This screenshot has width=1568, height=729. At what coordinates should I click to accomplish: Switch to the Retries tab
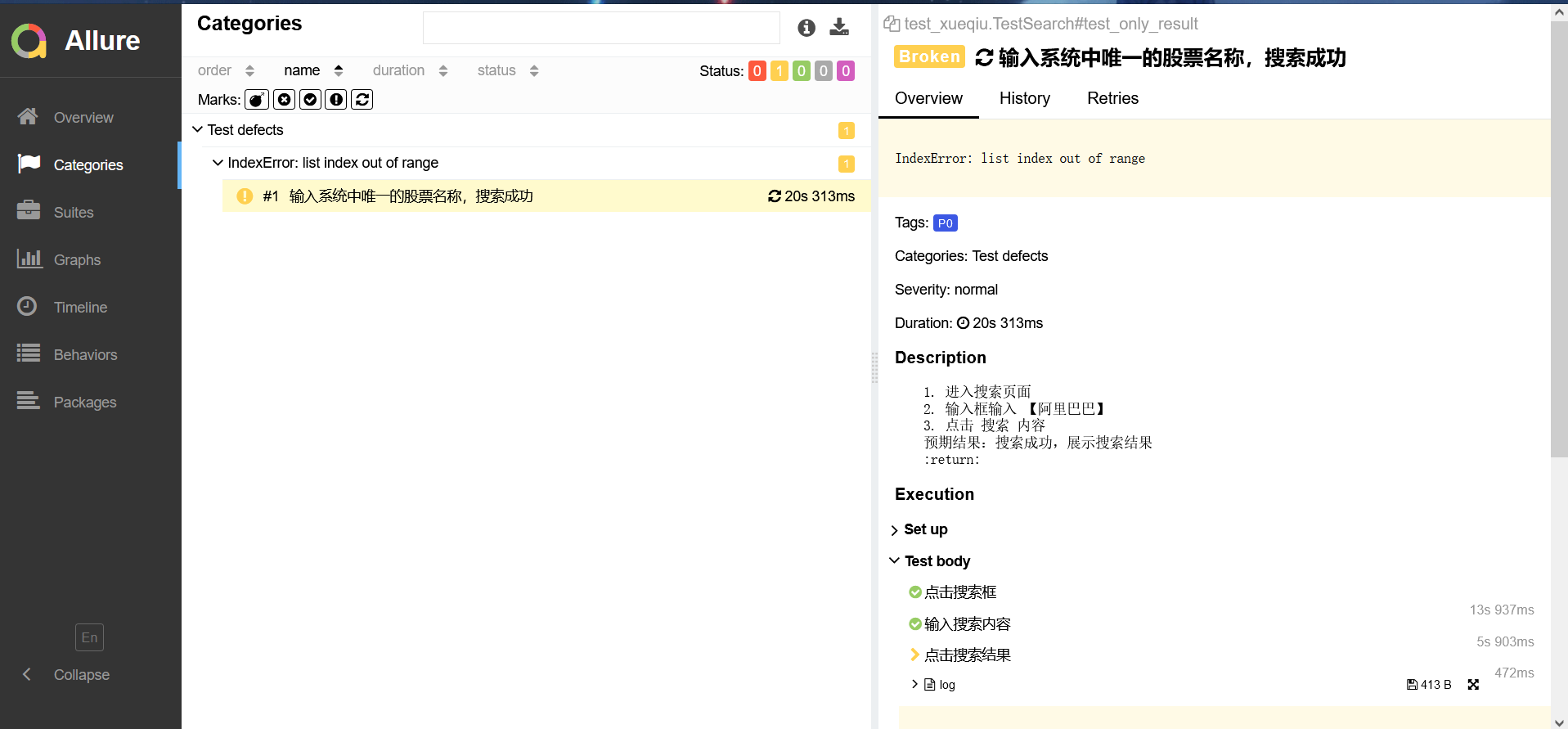(1112, 98)
